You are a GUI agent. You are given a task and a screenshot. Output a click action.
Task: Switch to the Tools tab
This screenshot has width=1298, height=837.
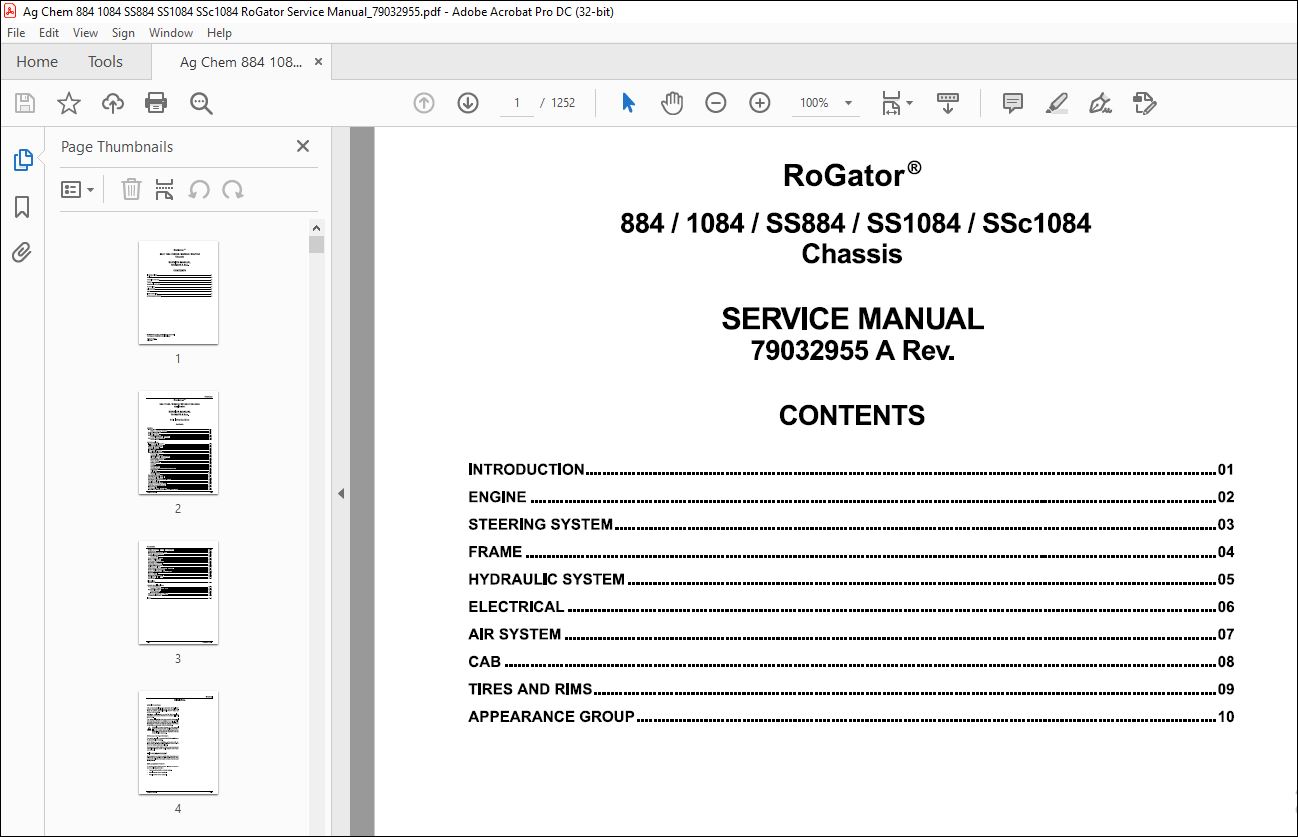pyautogui.click(x=105, y=62)
